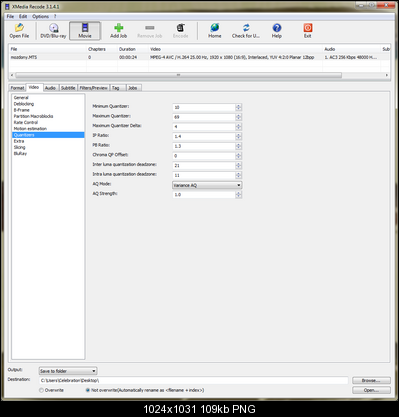Open the Edit menu

pyautogui.click(x=23, y=16)
